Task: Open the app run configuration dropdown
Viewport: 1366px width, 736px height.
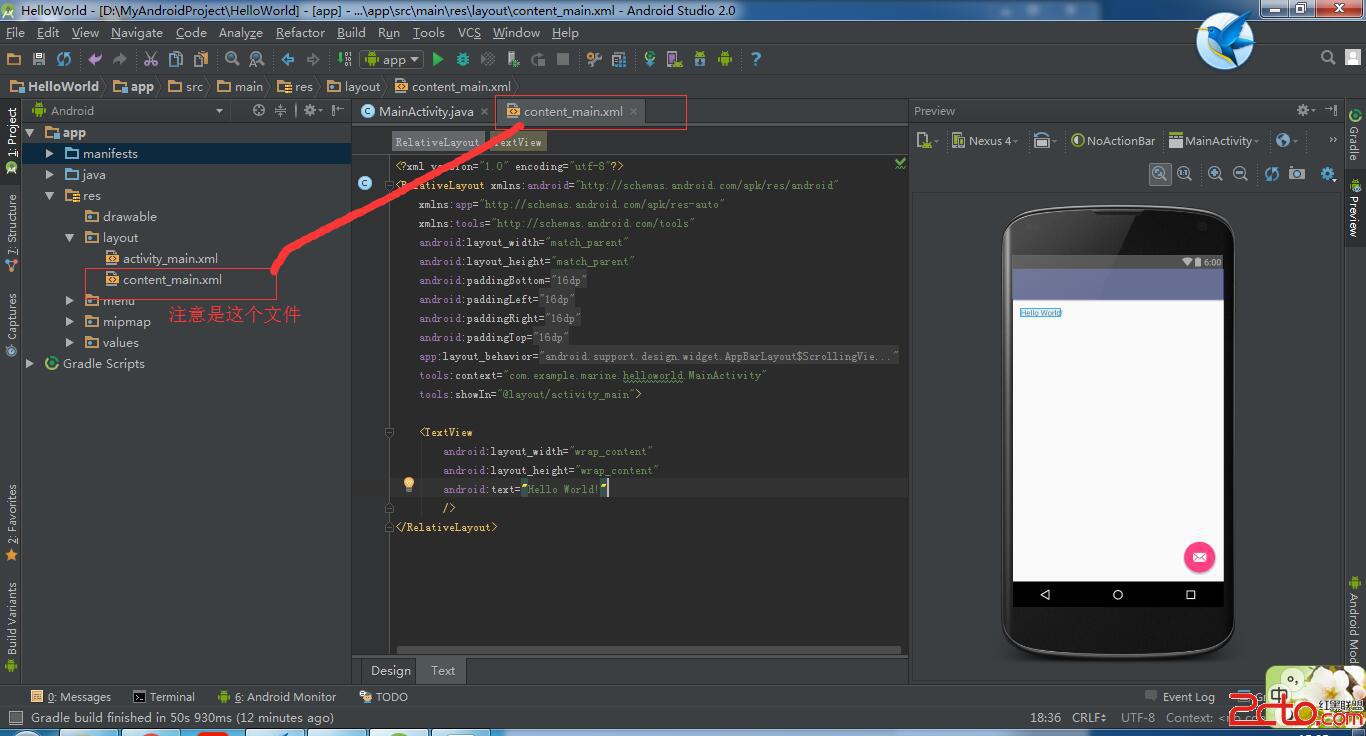Action: coord(394,60)
